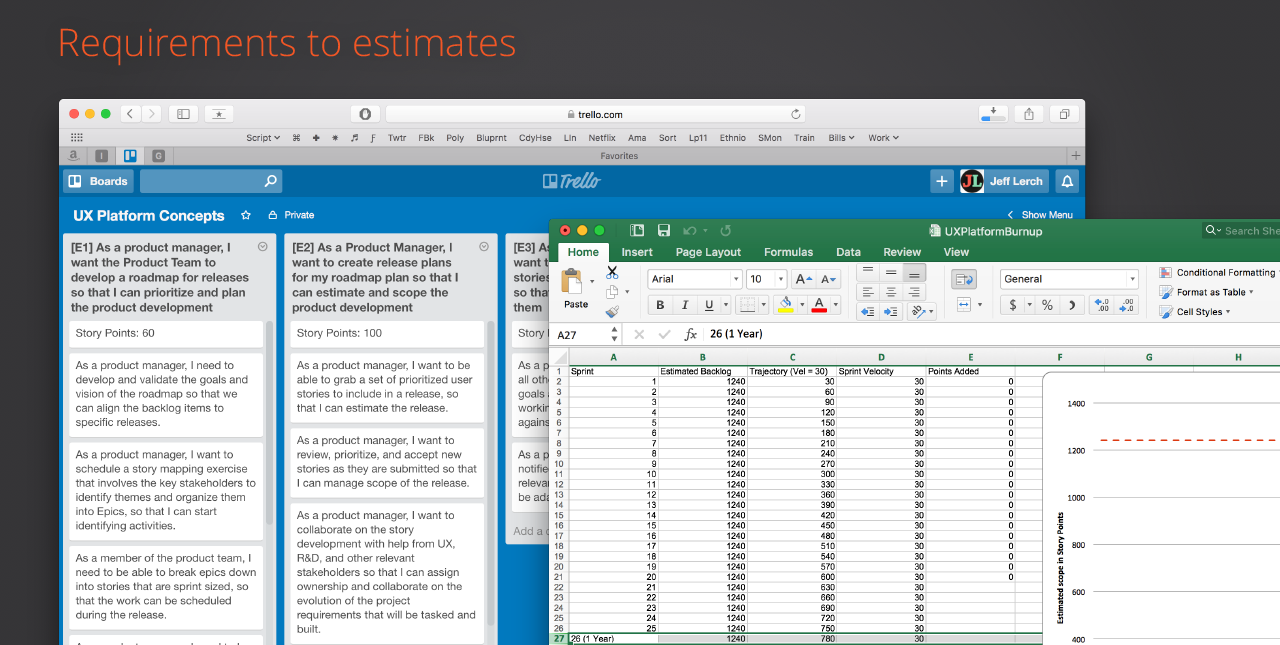Open the Cell Styles menu

pos(1195,312)
